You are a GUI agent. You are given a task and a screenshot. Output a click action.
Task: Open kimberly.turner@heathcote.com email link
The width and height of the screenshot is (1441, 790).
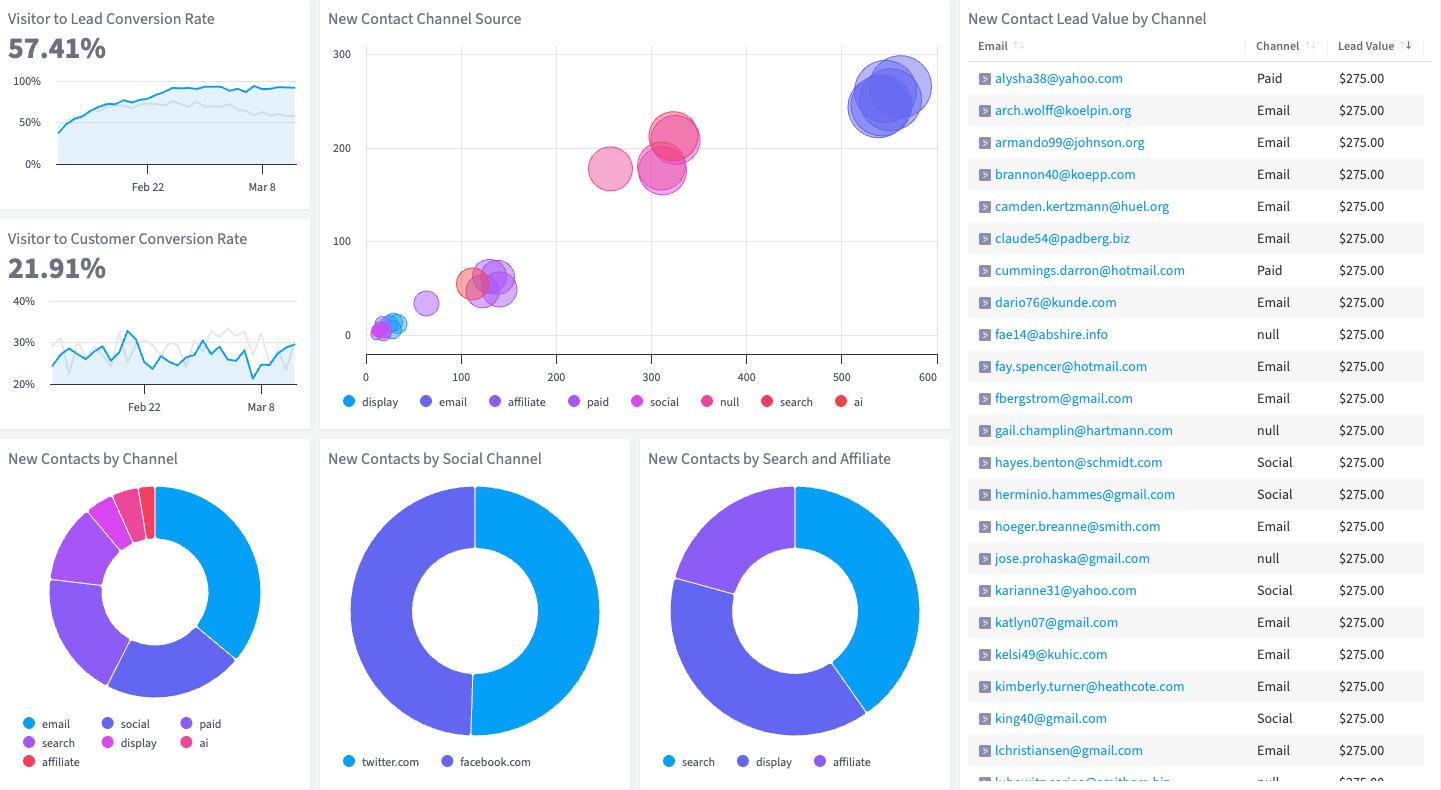(1089, 686)
